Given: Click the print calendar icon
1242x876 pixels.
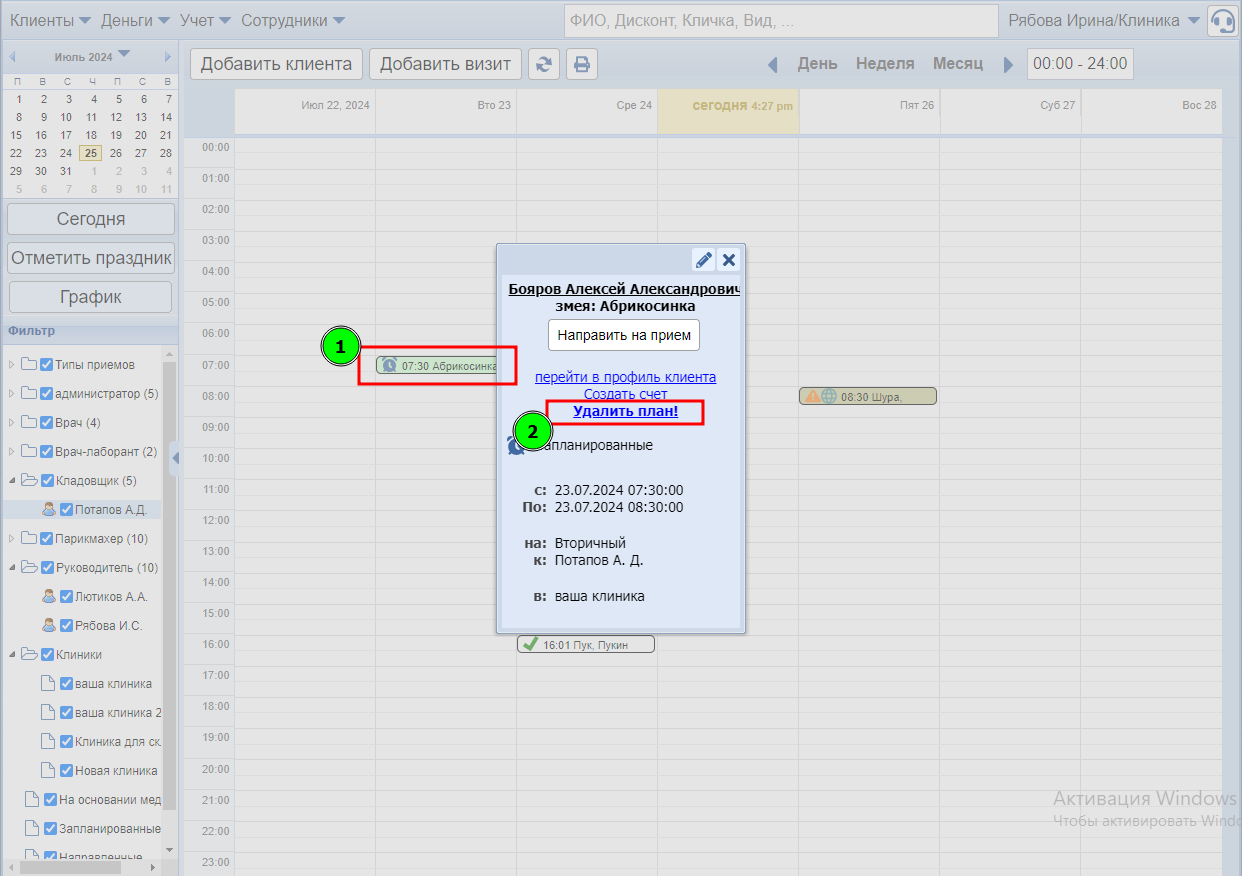Looking at the screenshot, I should pyautogui.click(x=581, y=64).
